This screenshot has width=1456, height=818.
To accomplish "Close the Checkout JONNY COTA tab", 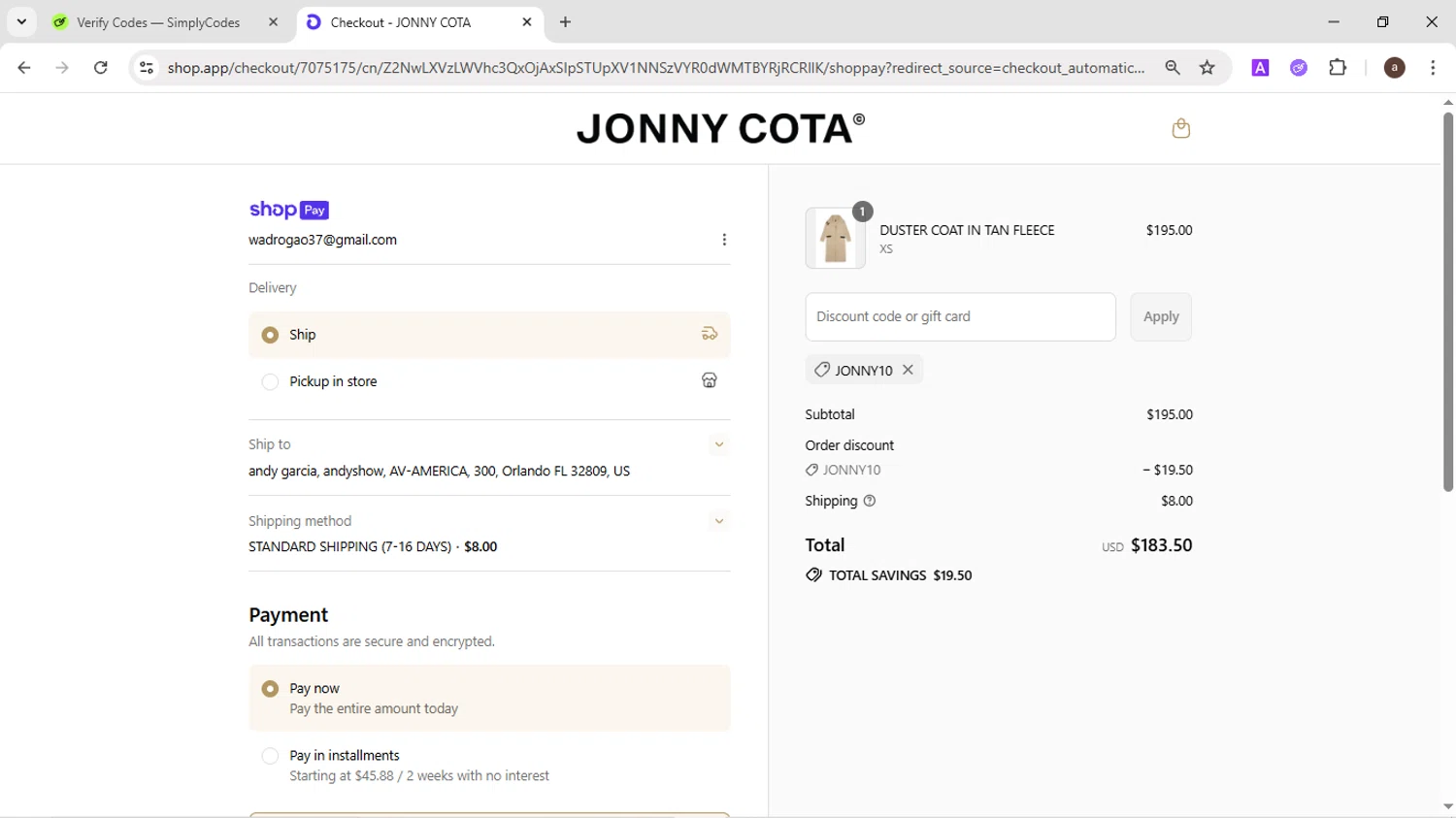I will pyautogui.click(x=527, y=21).
